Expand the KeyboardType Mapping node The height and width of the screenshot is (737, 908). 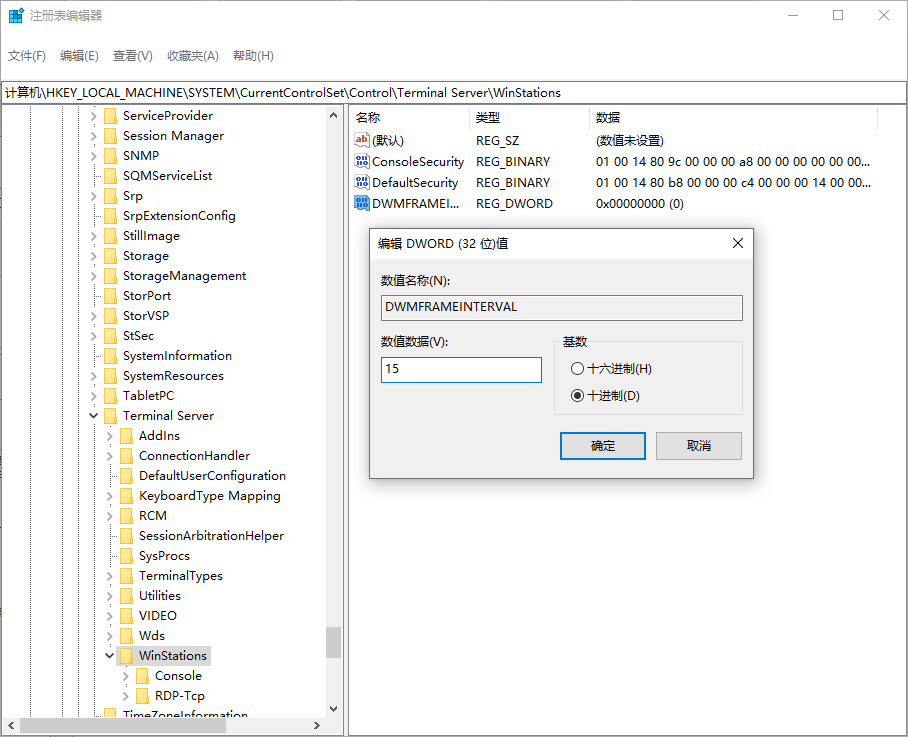pos(110,496)
